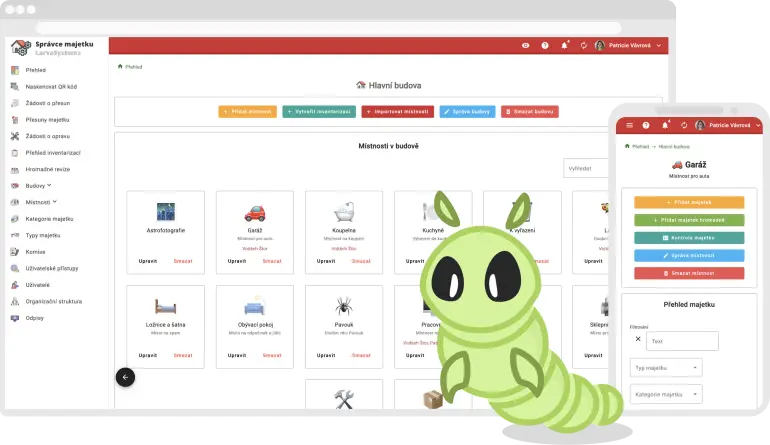Image resolution: width=770 pixels, height=445 pixels.
Task: Click the black back-arrow circle button
Action: point(125,377)
